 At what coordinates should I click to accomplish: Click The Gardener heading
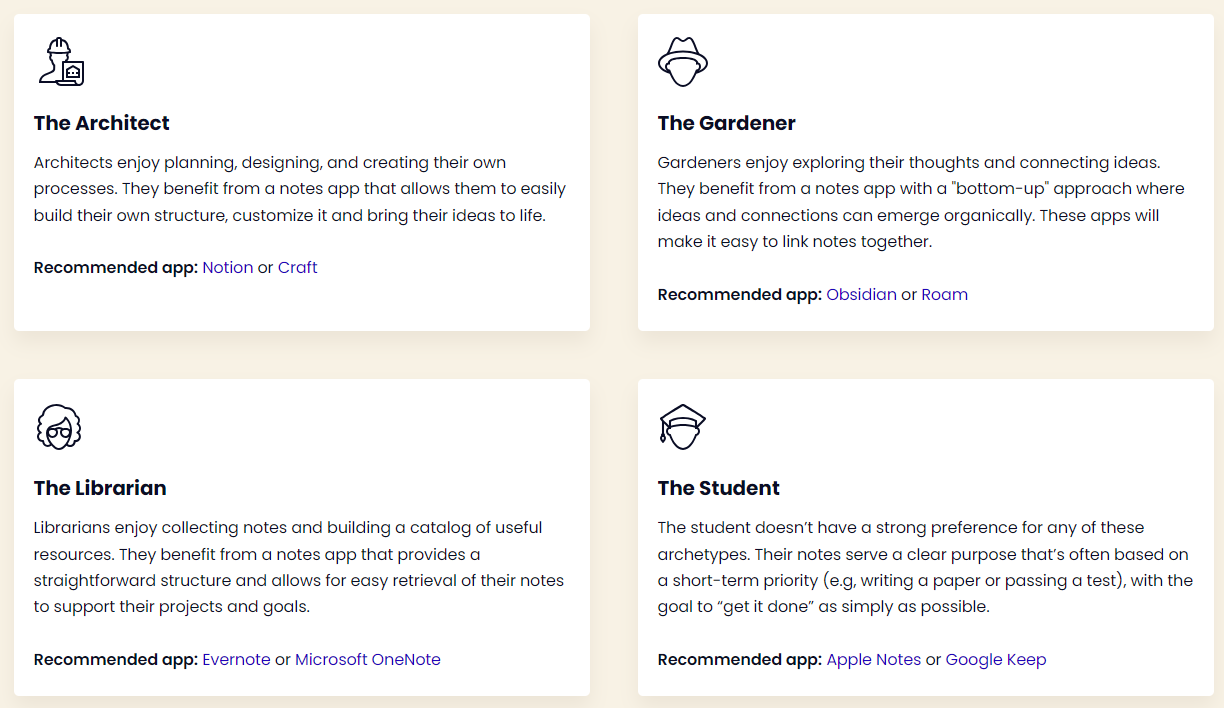point(727,123)
